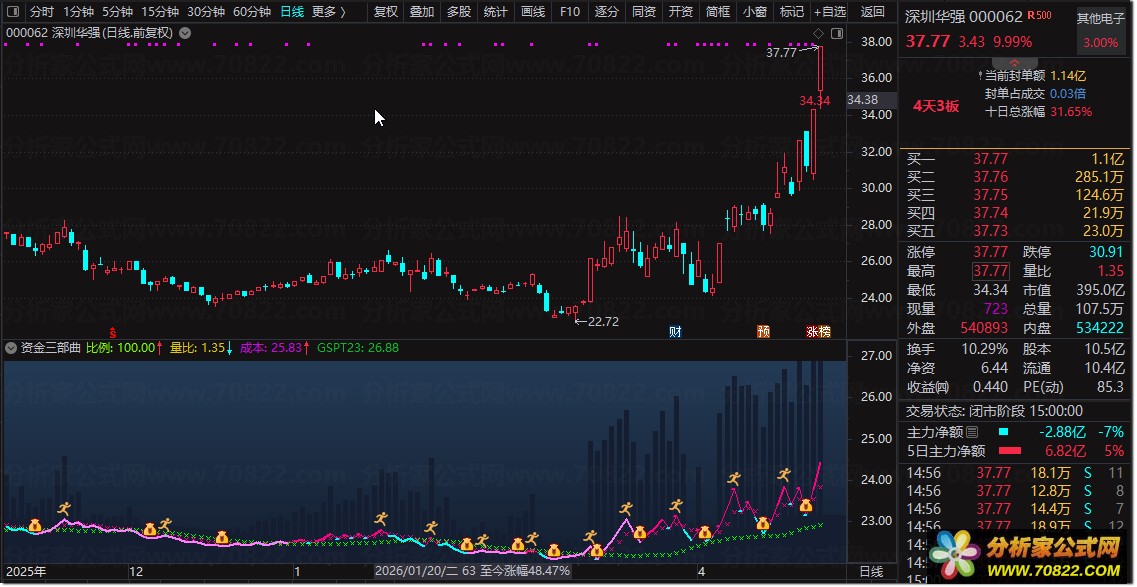This screenshot has height=587, width=1137.
Task: Toggle 叠加 overlay comparison
Action: click(422, 12)
